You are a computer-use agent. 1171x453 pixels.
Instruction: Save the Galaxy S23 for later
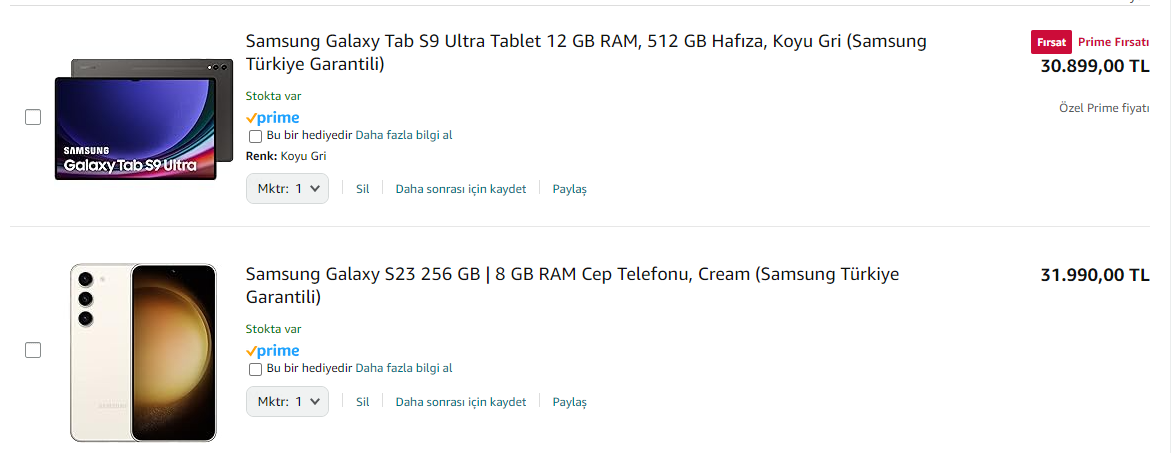[x=460, y=402]
